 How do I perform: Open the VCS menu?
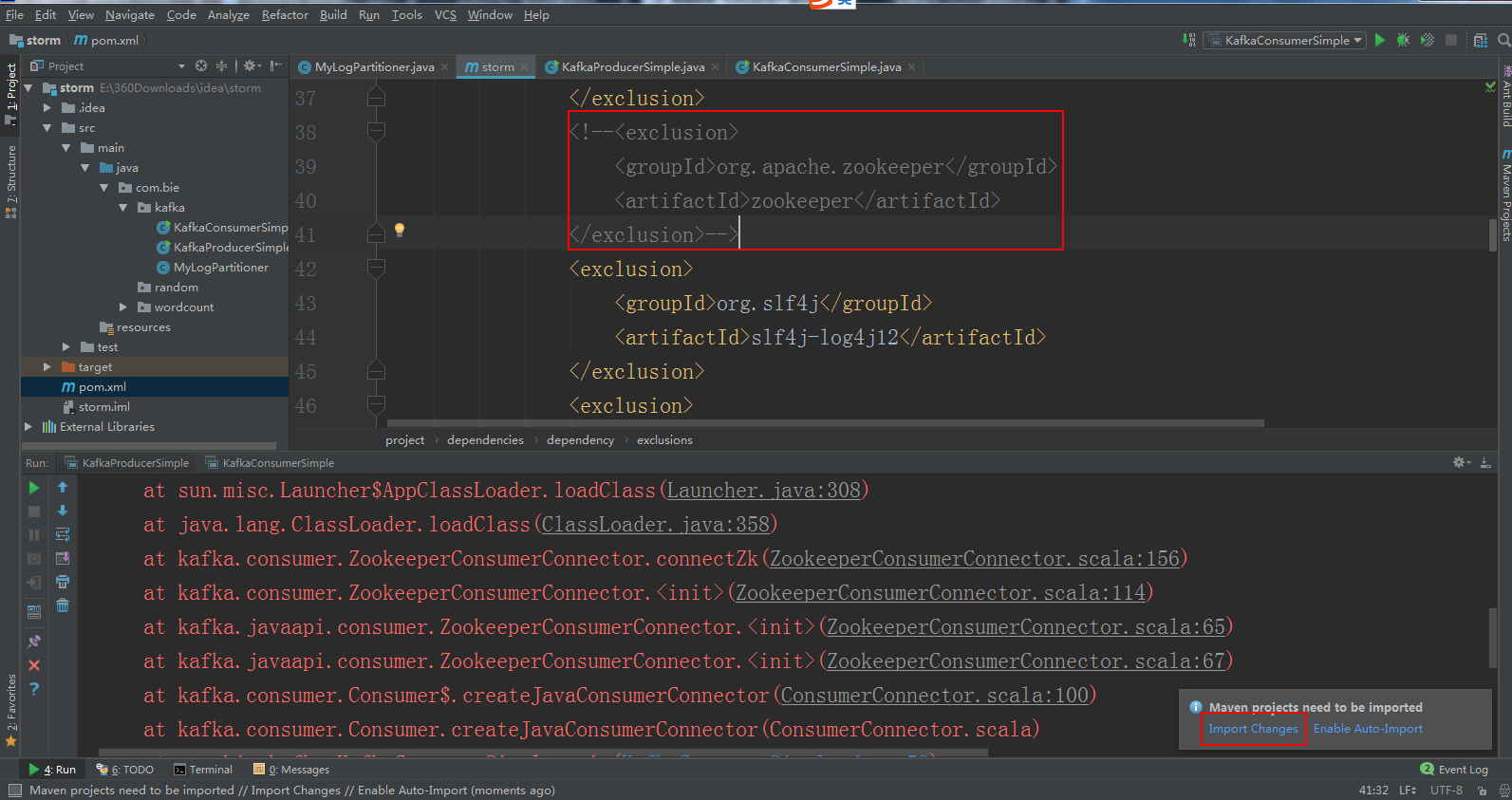(x=445, y=14)
